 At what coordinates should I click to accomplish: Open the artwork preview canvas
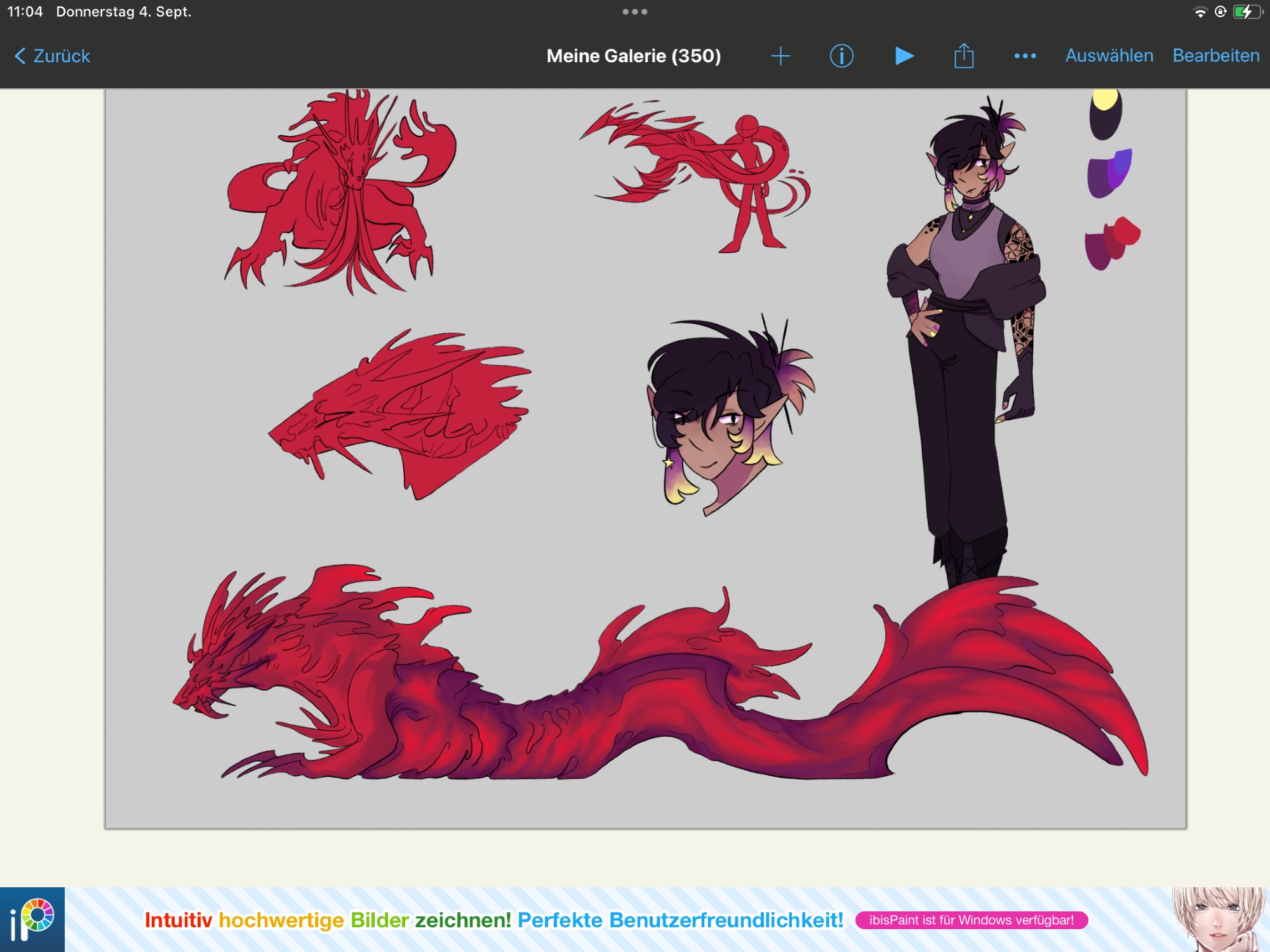tap(645, 458)
